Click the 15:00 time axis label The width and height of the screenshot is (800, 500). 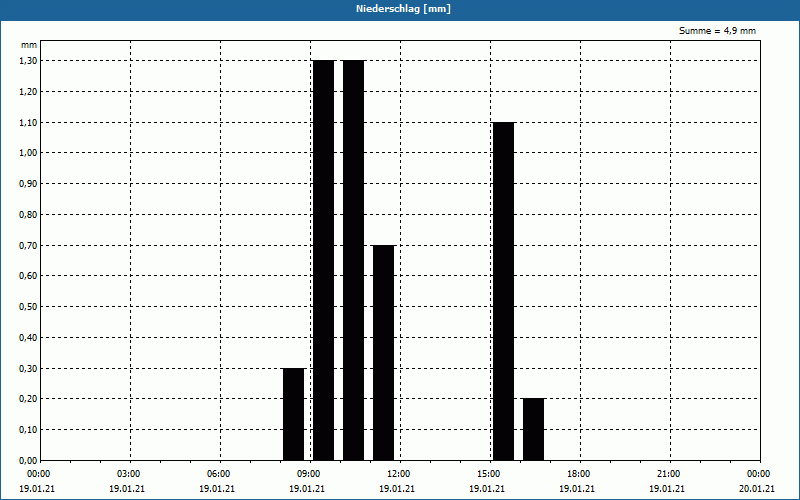(489, 474)
